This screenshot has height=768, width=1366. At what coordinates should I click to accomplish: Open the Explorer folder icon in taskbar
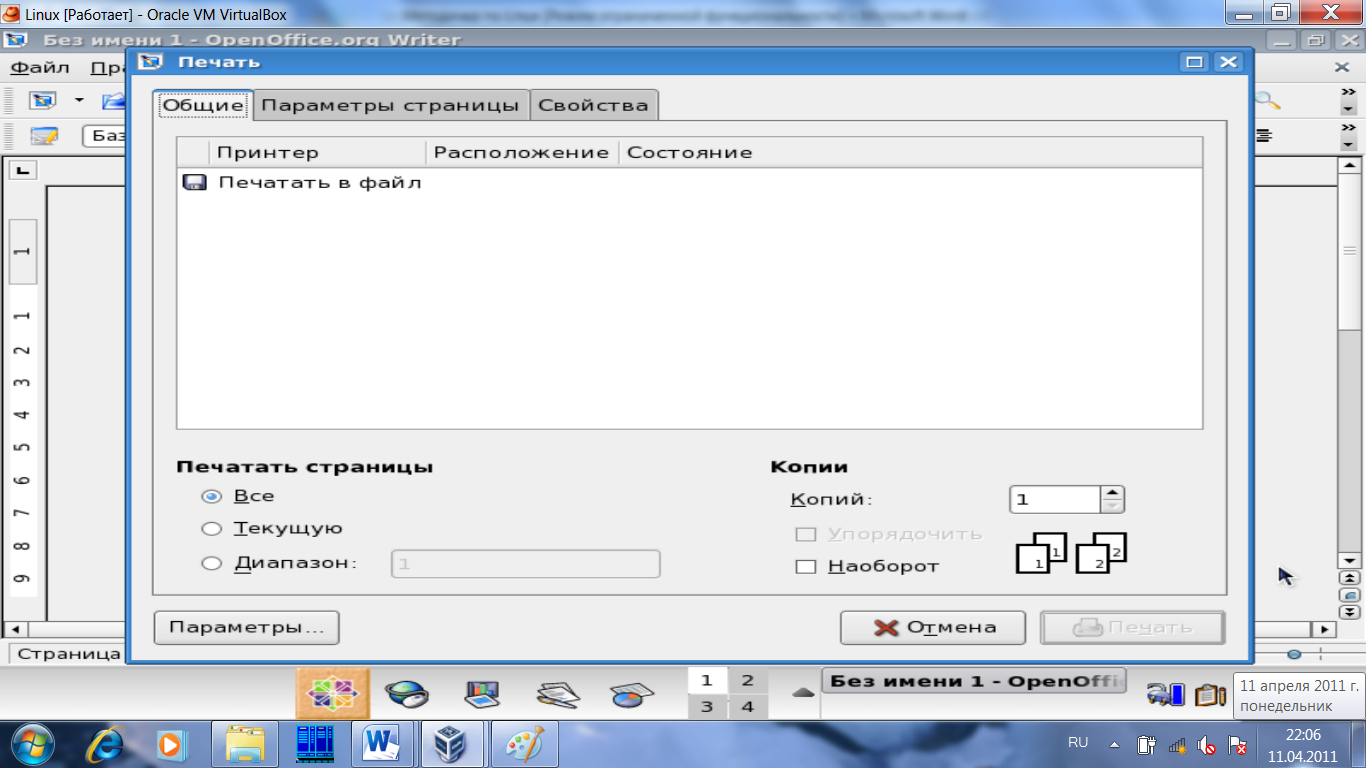(x=245, y=744)
